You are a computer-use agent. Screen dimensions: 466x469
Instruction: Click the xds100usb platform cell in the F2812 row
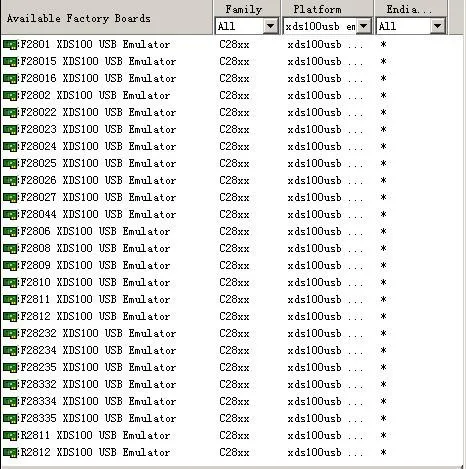click(325, 316)
